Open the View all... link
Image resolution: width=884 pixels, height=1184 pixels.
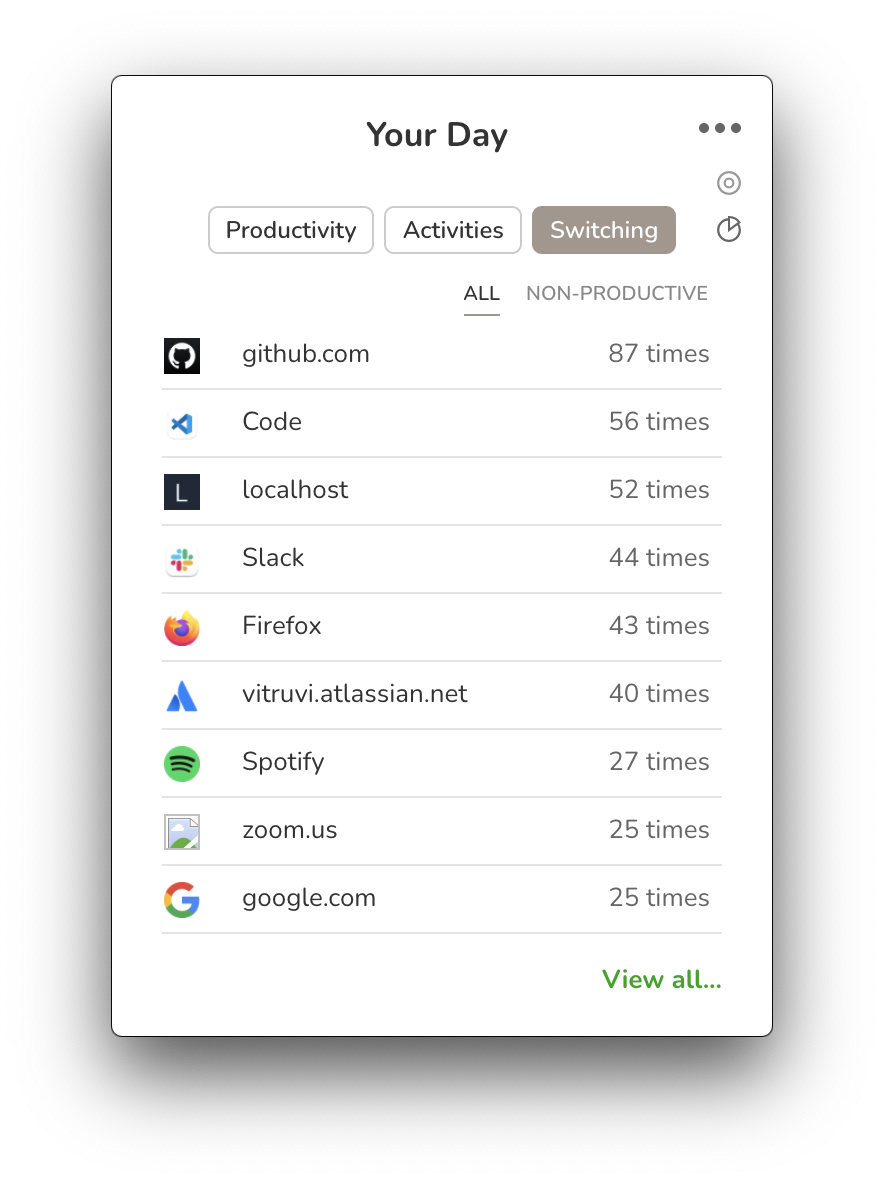(661, 979)
